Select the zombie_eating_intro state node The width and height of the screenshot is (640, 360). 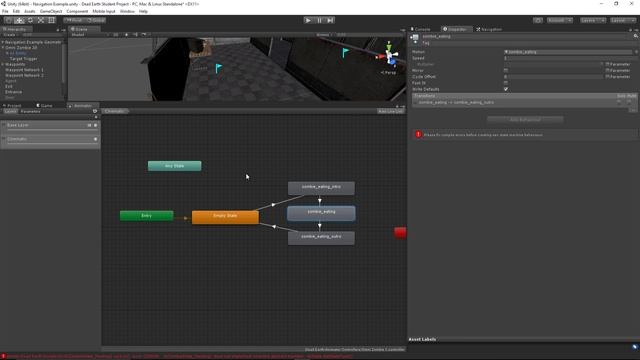coord(321,188)
